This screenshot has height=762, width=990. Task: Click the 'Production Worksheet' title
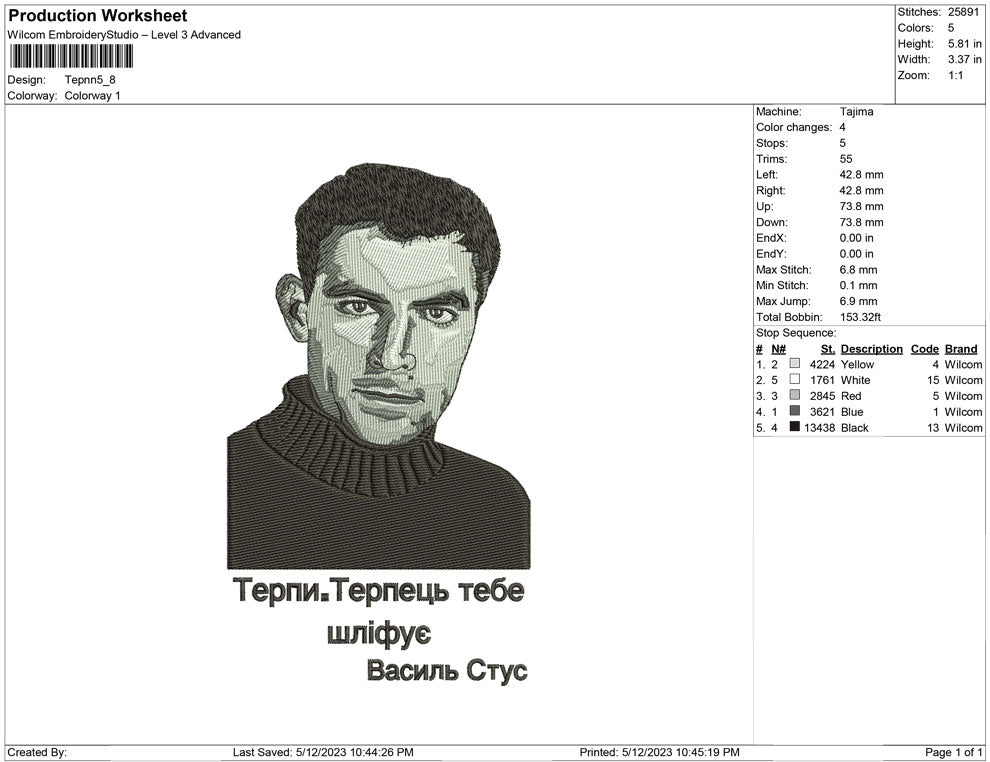(x=98, y=16)
